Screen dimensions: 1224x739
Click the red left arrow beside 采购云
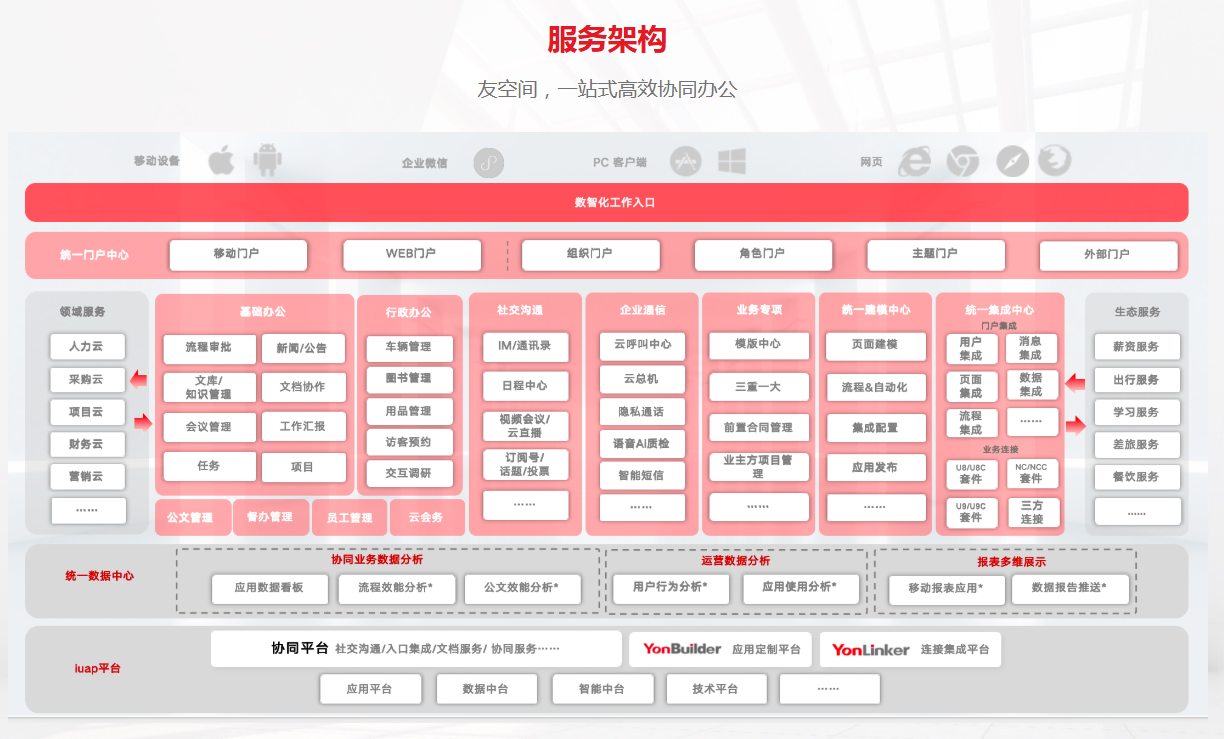[x=137, y=380]
